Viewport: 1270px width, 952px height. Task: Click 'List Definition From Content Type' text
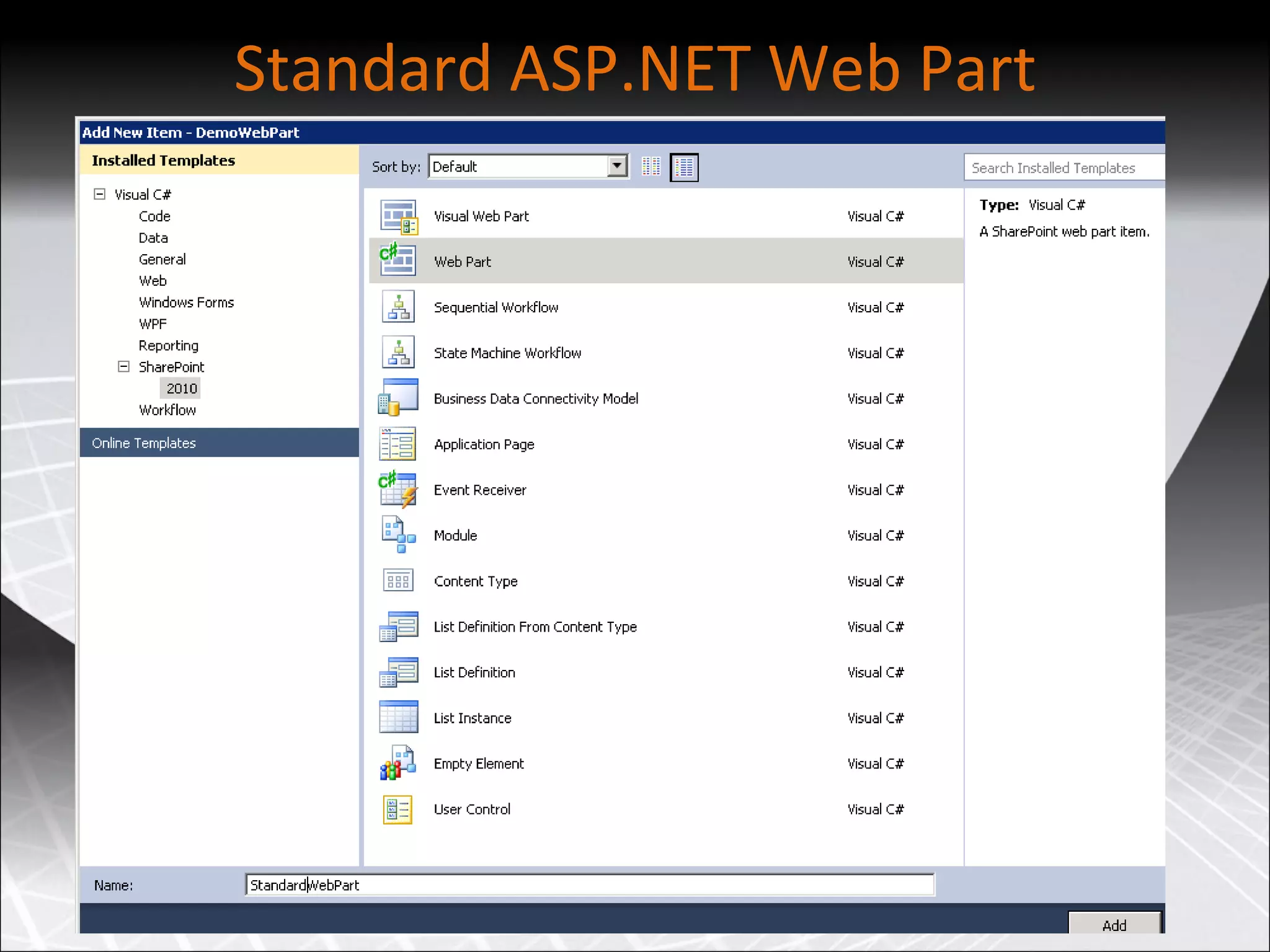click(x=535, y=627)
